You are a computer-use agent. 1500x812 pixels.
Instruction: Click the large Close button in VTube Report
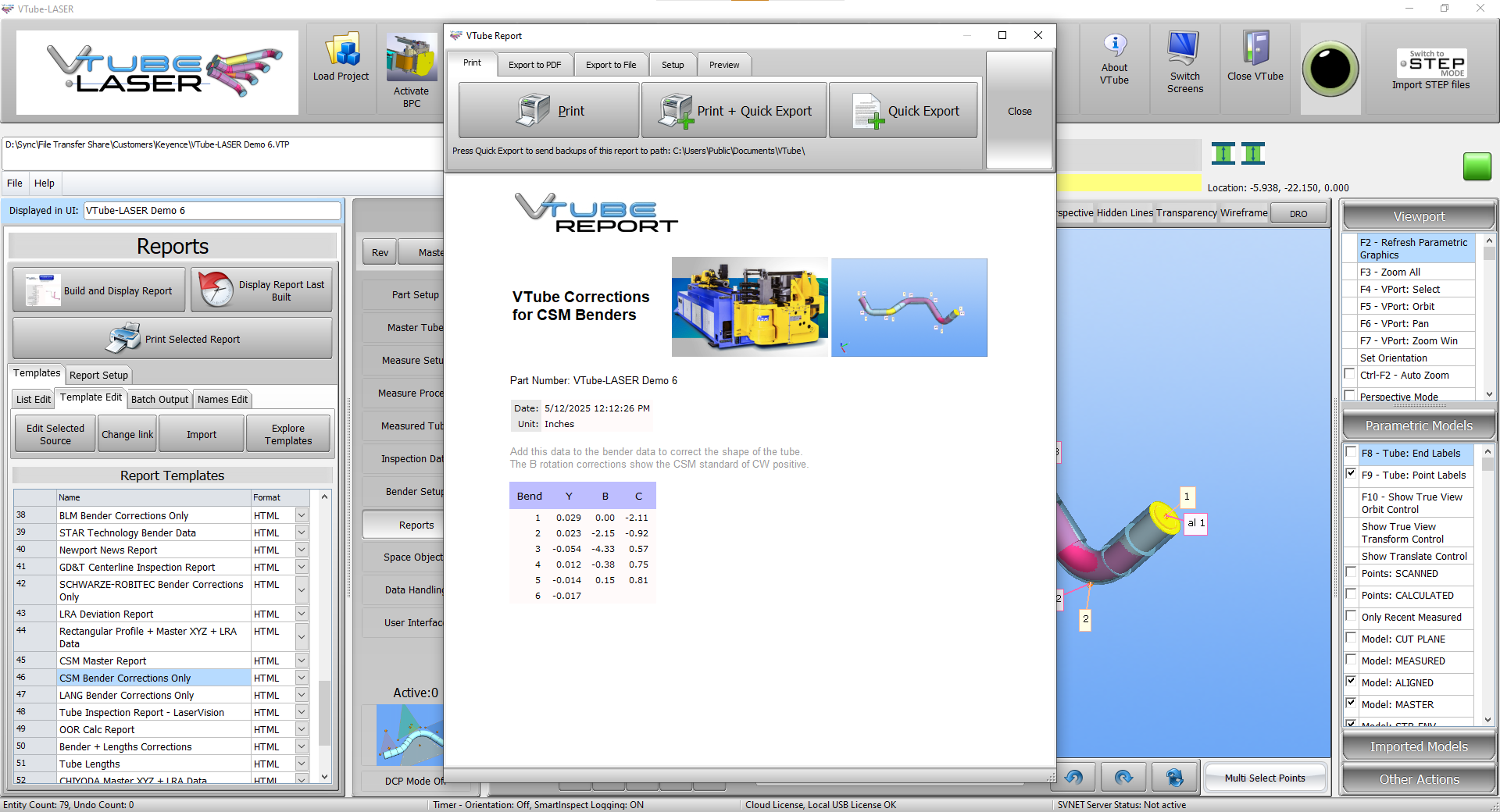click(x=1020, y=111)
